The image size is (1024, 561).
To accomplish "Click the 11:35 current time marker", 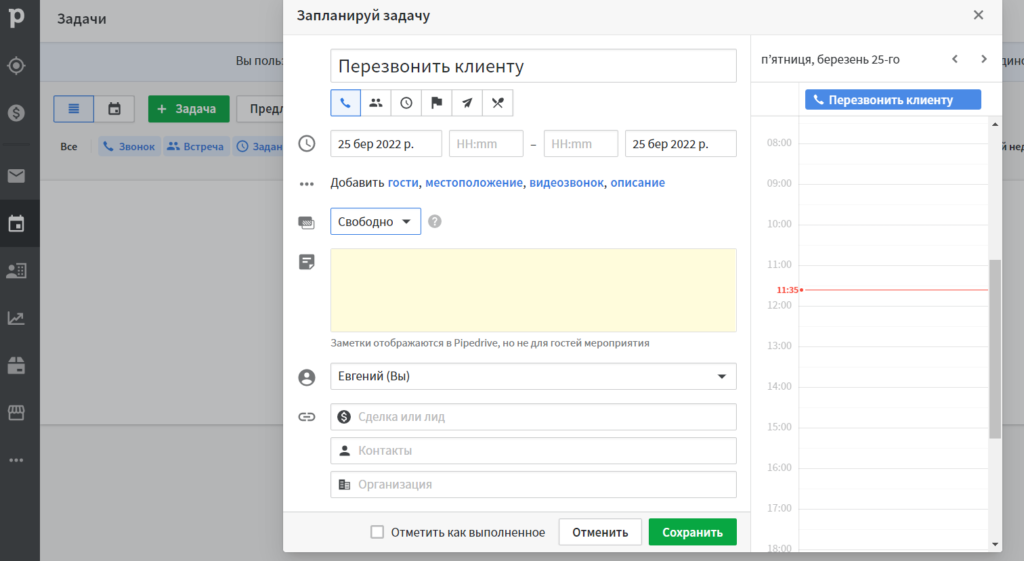I will point(789,289).
